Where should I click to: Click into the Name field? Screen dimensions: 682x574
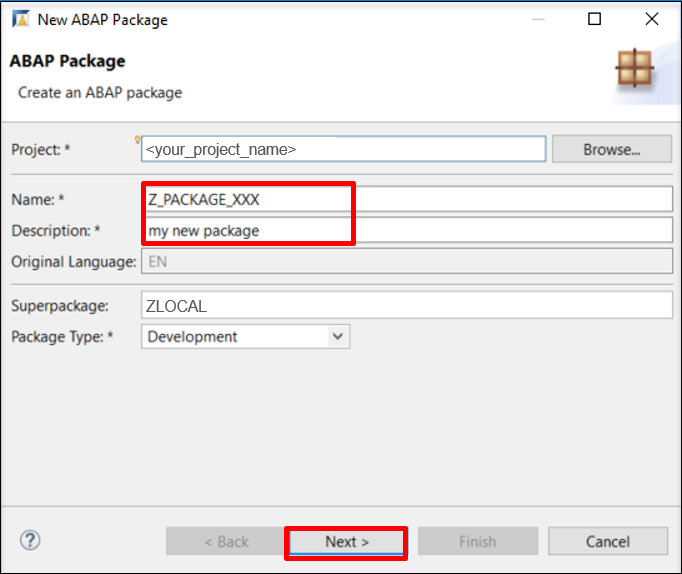click(407, 199)
